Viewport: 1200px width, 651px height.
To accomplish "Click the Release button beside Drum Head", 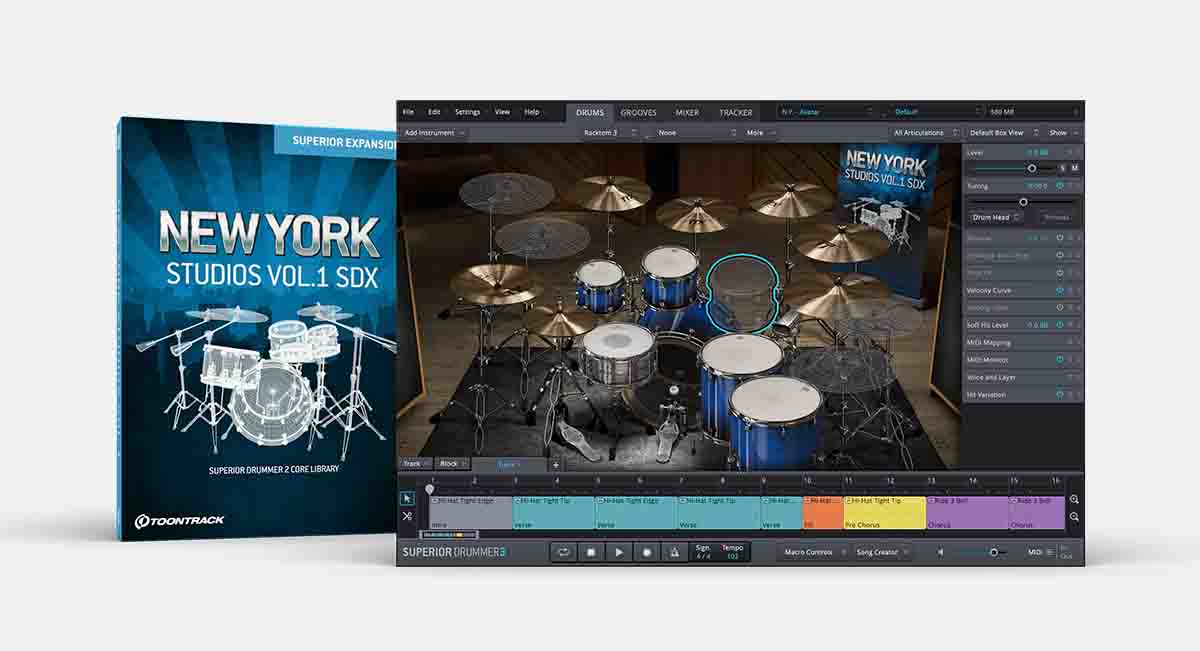I will pyautogui.click(x=1056, y=217).
